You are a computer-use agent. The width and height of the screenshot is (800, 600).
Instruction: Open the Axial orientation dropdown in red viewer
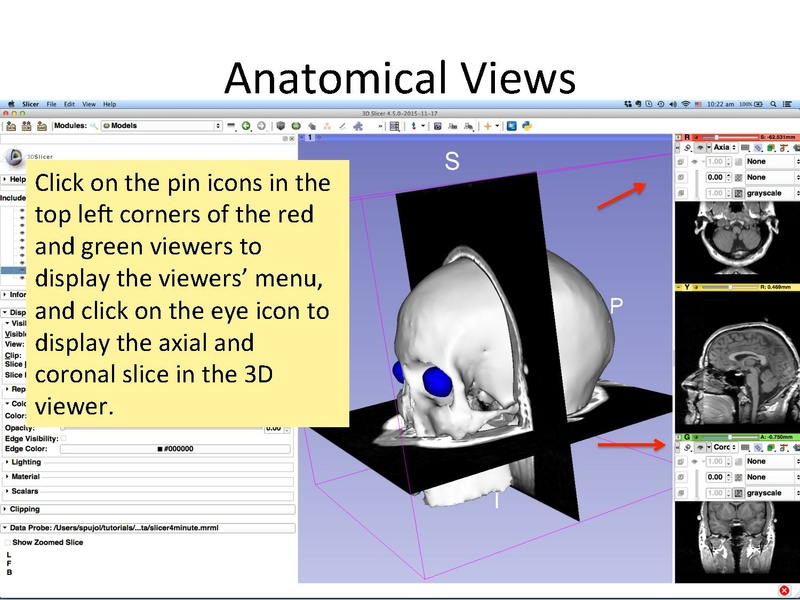coord(723,147)
